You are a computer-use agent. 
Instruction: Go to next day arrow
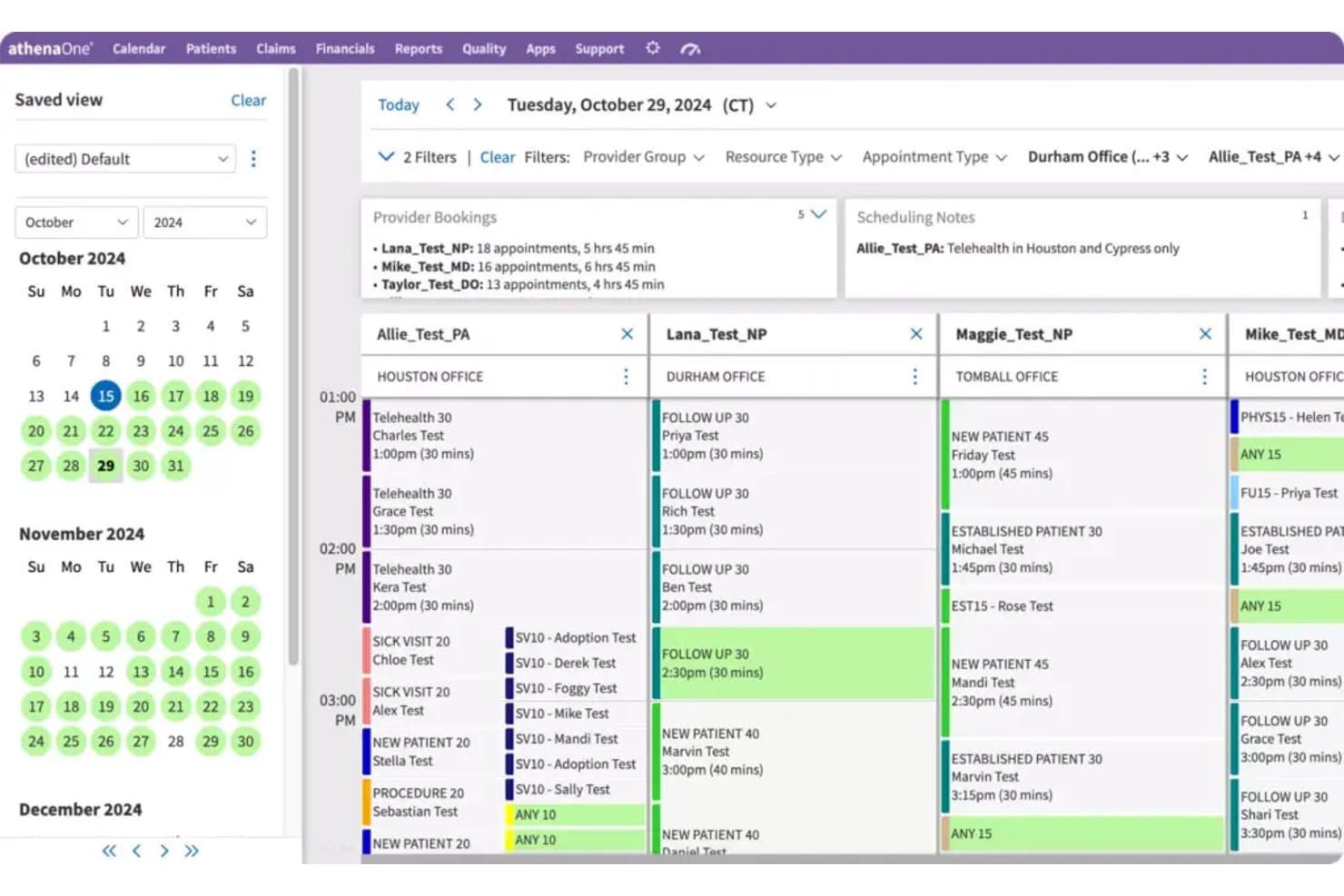478,105
